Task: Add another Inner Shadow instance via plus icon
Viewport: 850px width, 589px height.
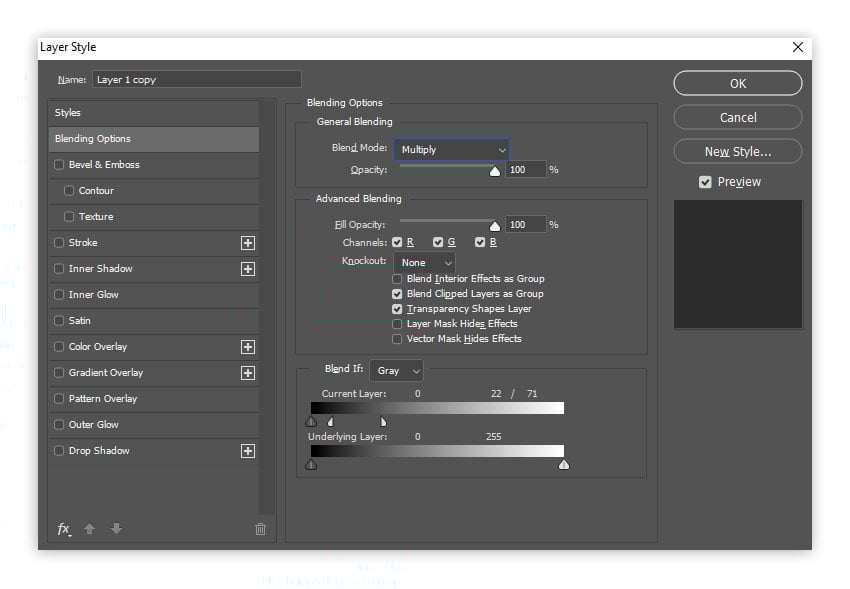Action: [246, 268]
